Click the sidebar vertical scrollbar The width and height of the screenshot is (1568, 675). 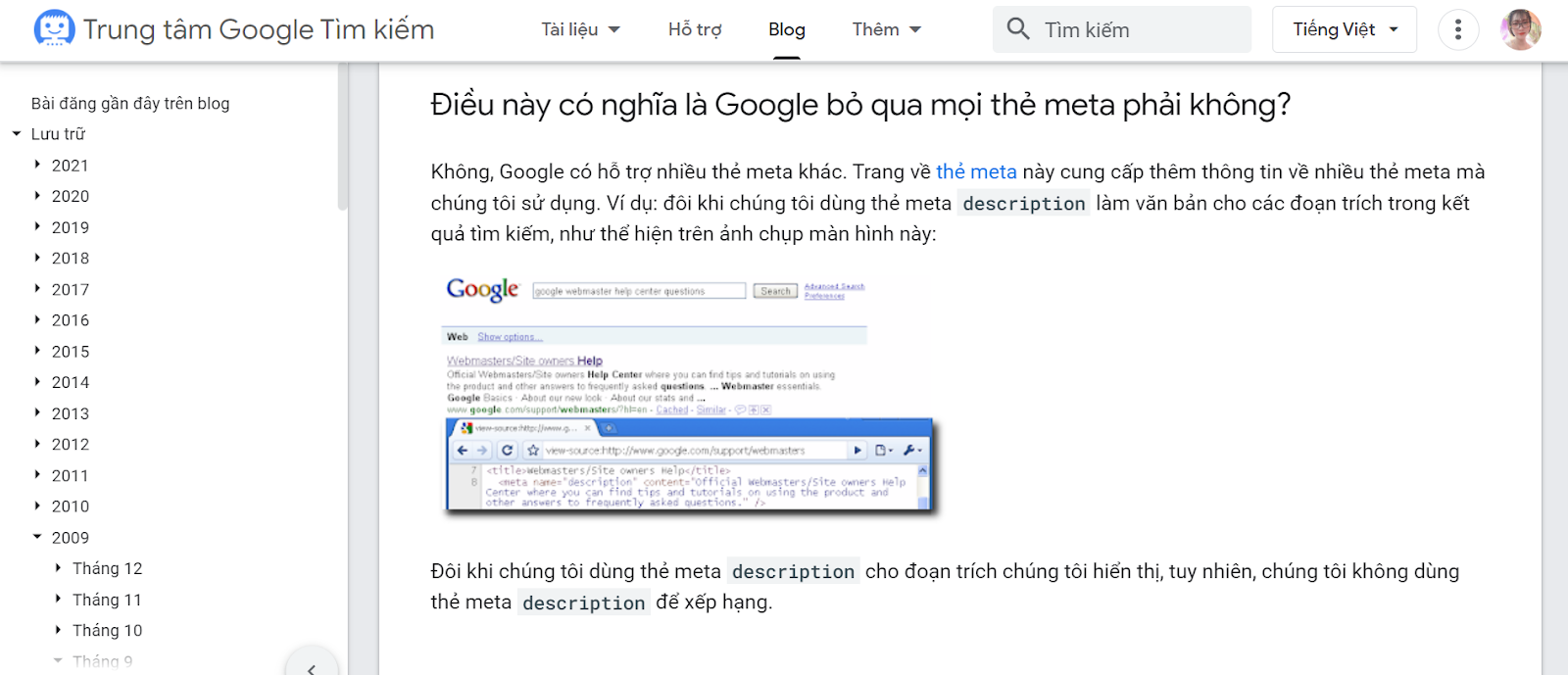click(342, 136)
